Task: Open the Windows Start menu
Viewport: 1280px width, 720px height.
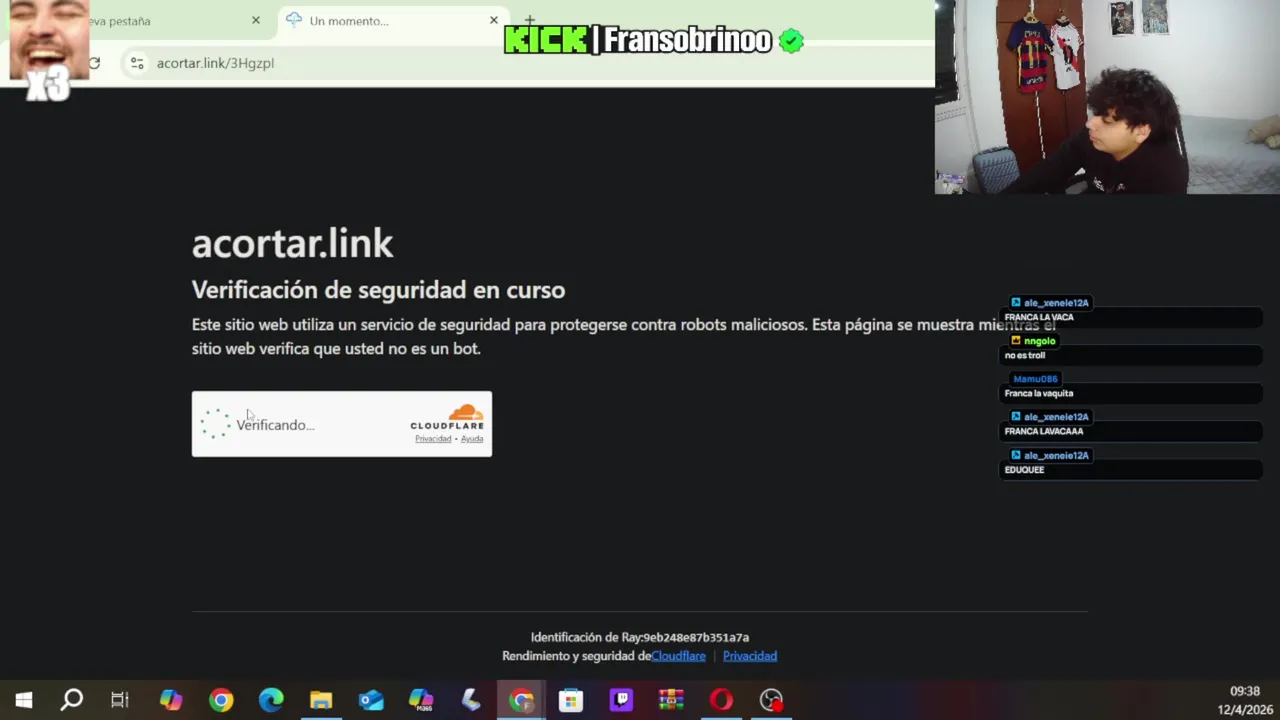Action: (24, 700)
